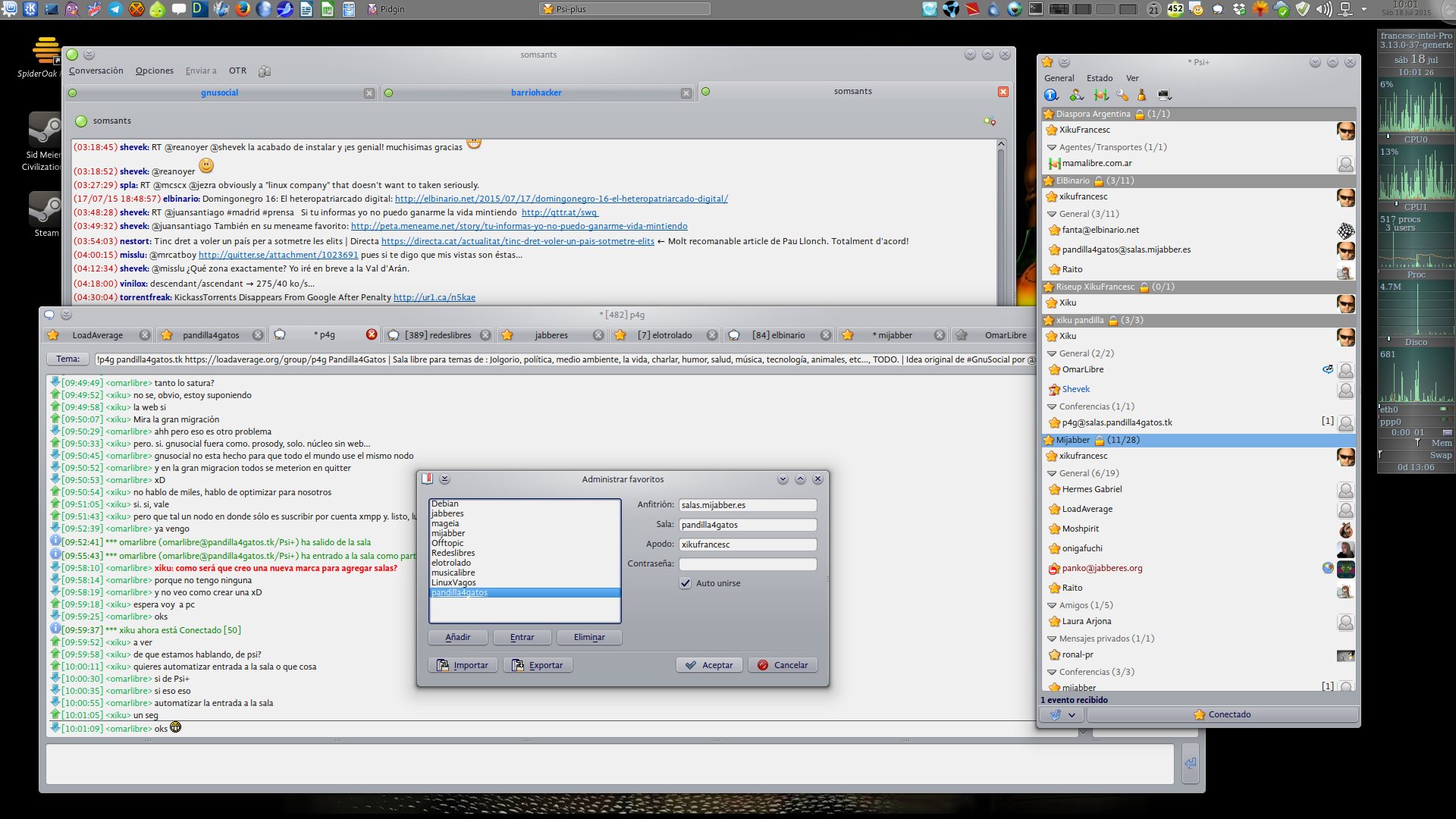Click the Importar icon button
Image resolution: width=1456 pixels, height=819 pixels.
(463, 665)
